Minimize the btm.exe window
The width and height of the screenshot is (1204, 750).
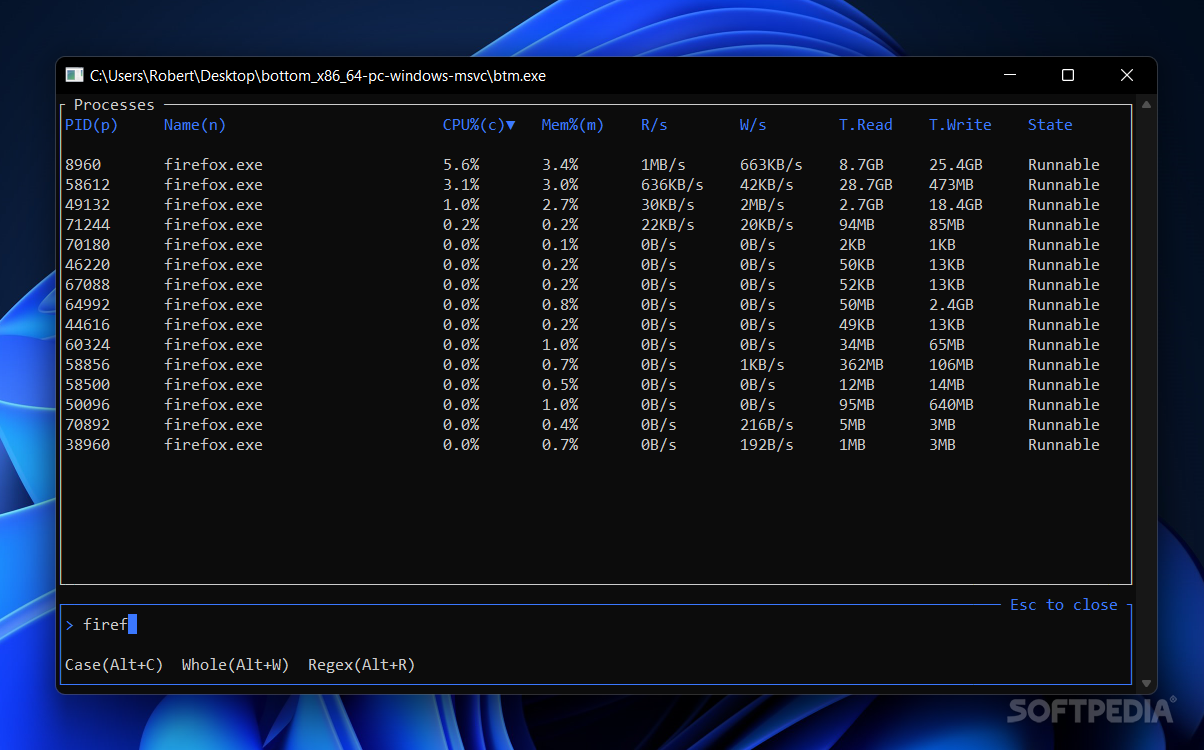pyautogui.click(x=1010, y=75)
